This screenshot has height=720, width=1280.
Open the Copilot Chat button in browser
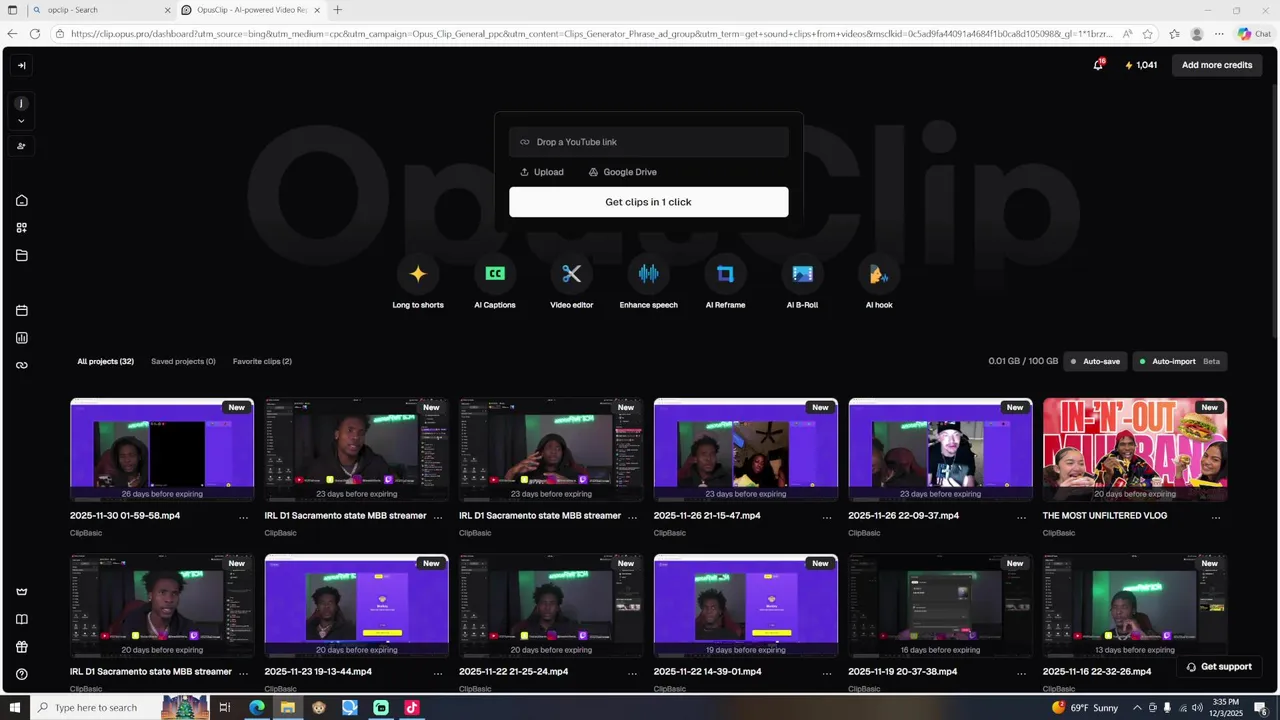coord(1254,34)
